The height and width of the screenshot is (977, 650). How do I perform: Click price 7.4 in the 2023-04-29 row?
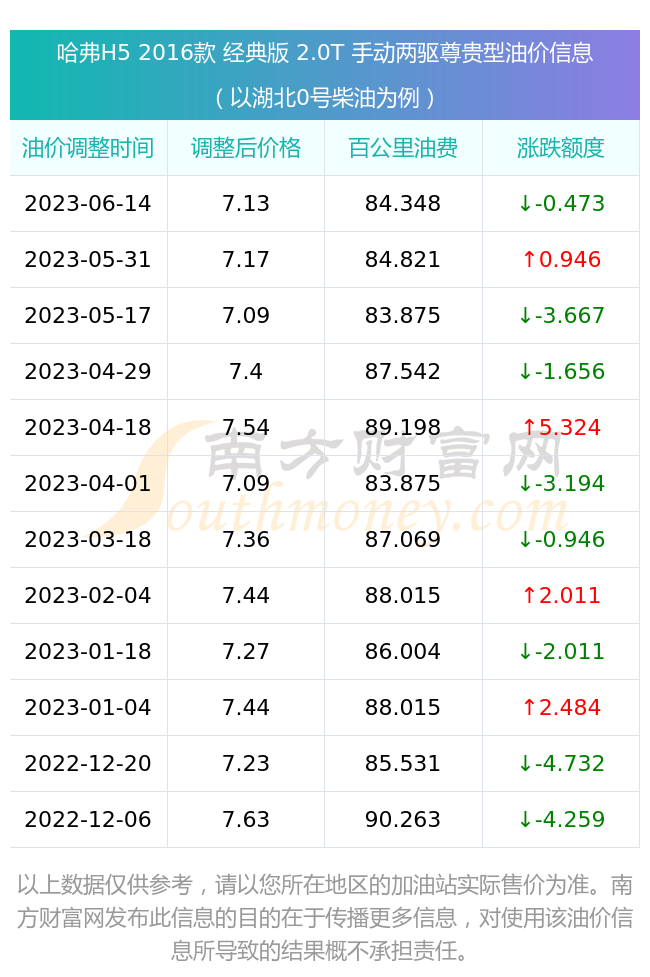tap(246, 371)
